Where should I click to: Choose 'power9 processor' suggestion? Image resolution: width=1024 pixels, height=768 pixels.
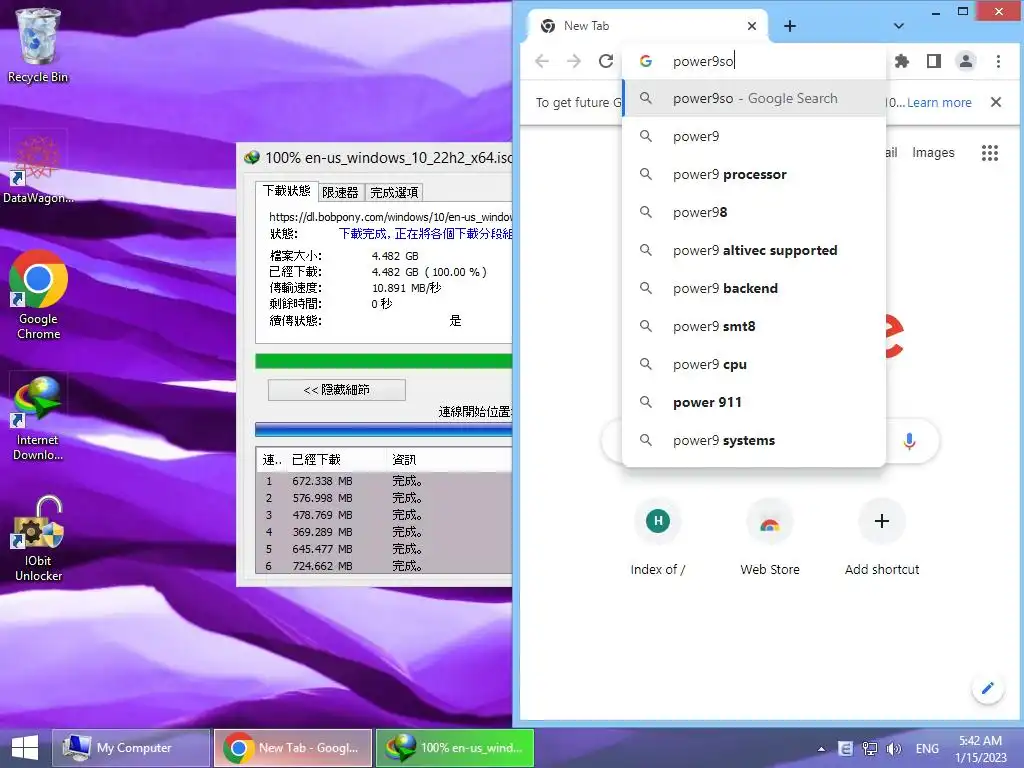click(754, 174)
